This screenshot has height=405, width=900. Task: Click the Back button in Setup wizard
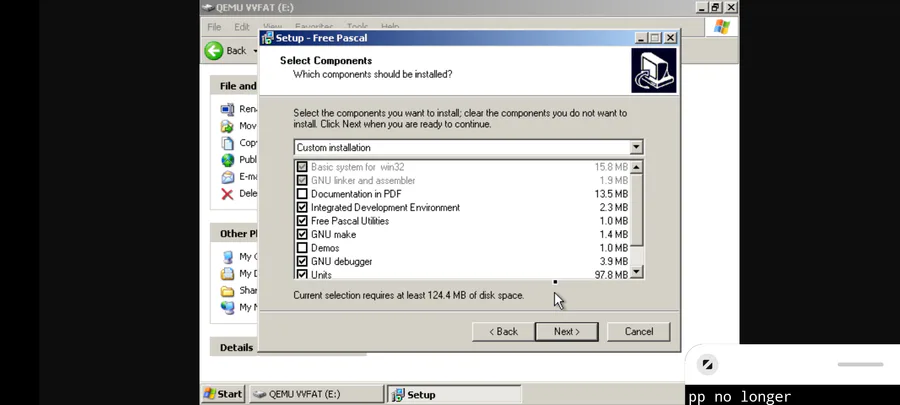point(503,332)
